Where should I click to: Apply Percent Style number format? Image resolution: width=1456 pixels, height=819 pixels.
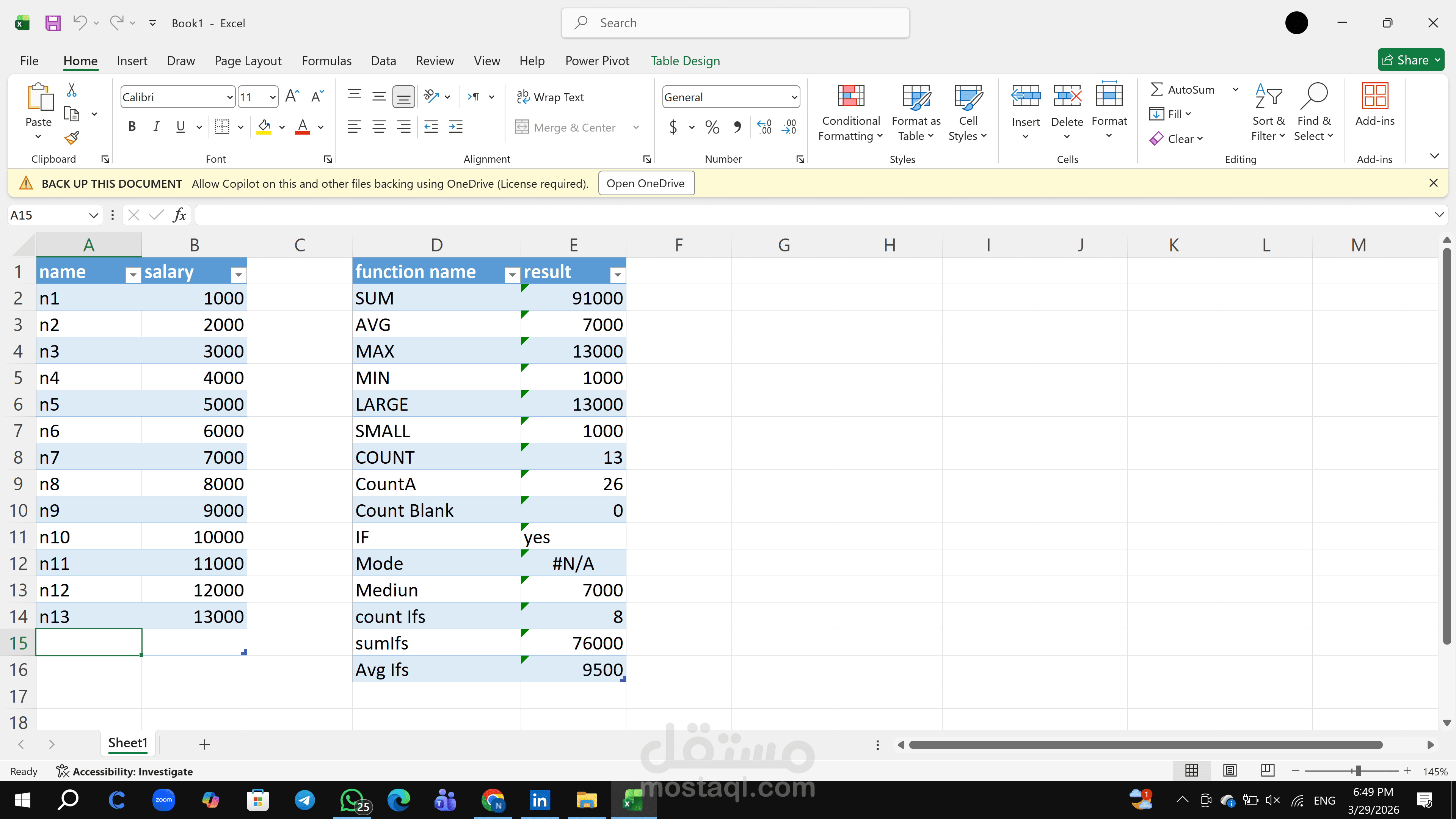(712, 127)
